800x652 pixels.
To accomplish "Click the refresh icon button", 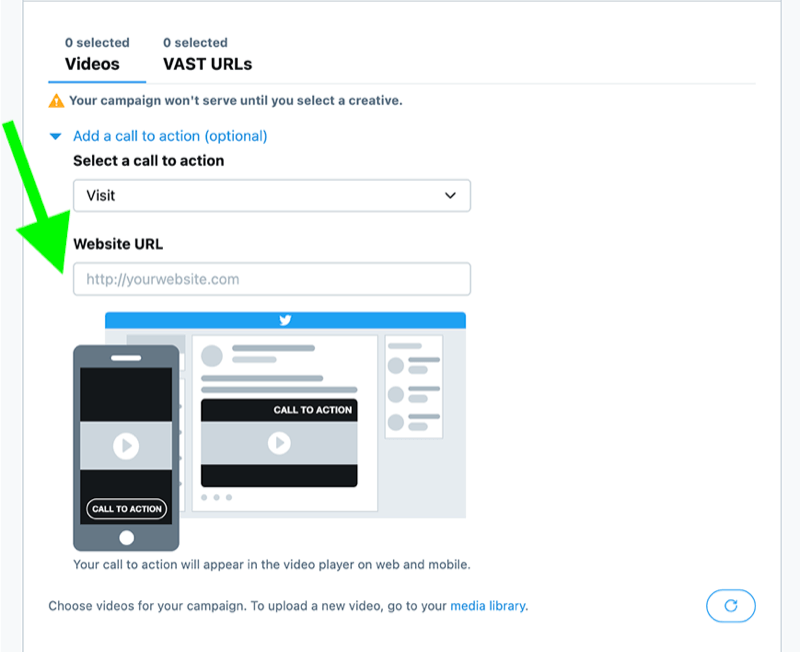I will click(730, 606).
